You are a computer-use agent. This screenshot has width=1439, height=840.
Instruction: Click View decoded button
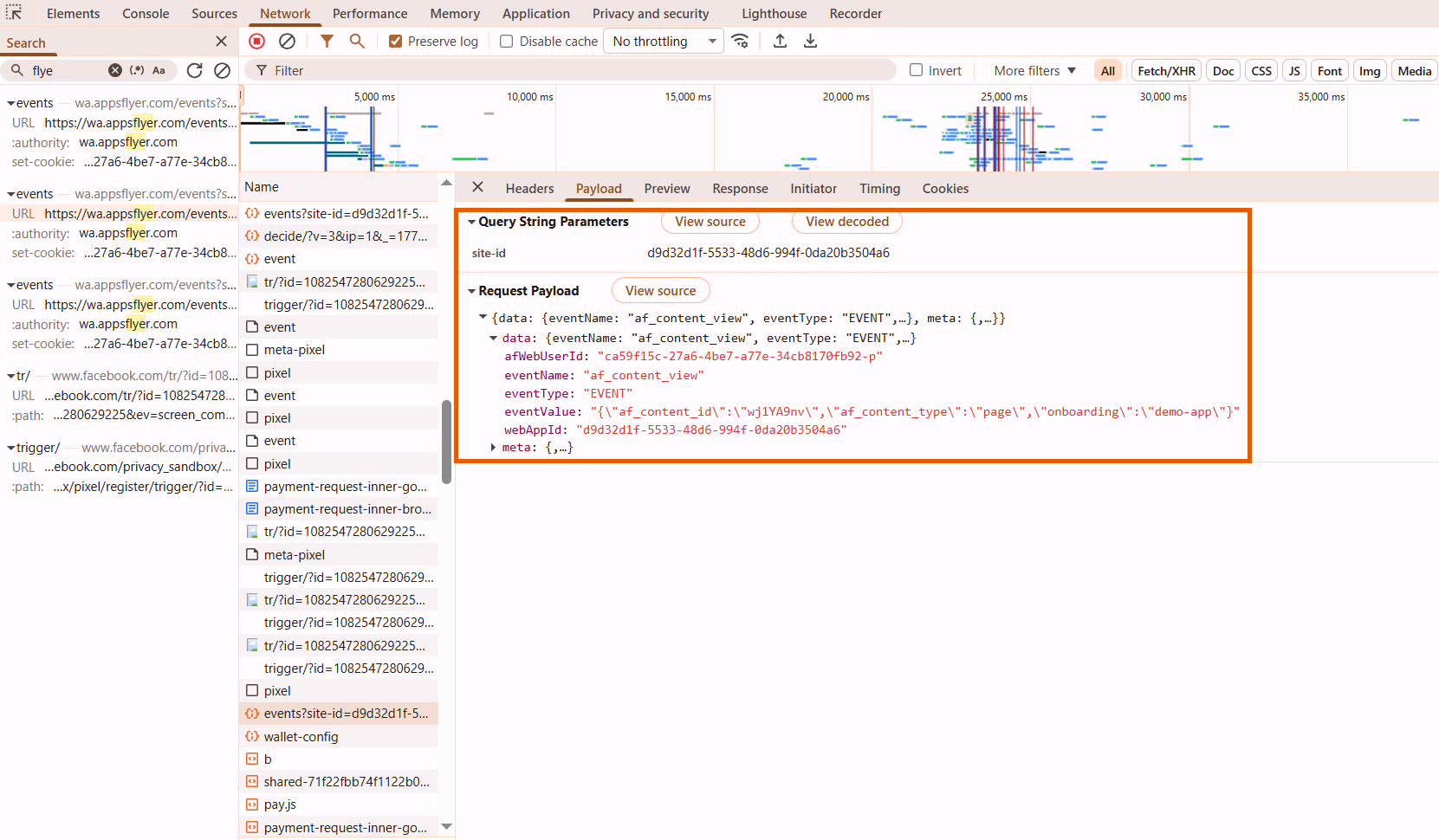pos(846,222)
